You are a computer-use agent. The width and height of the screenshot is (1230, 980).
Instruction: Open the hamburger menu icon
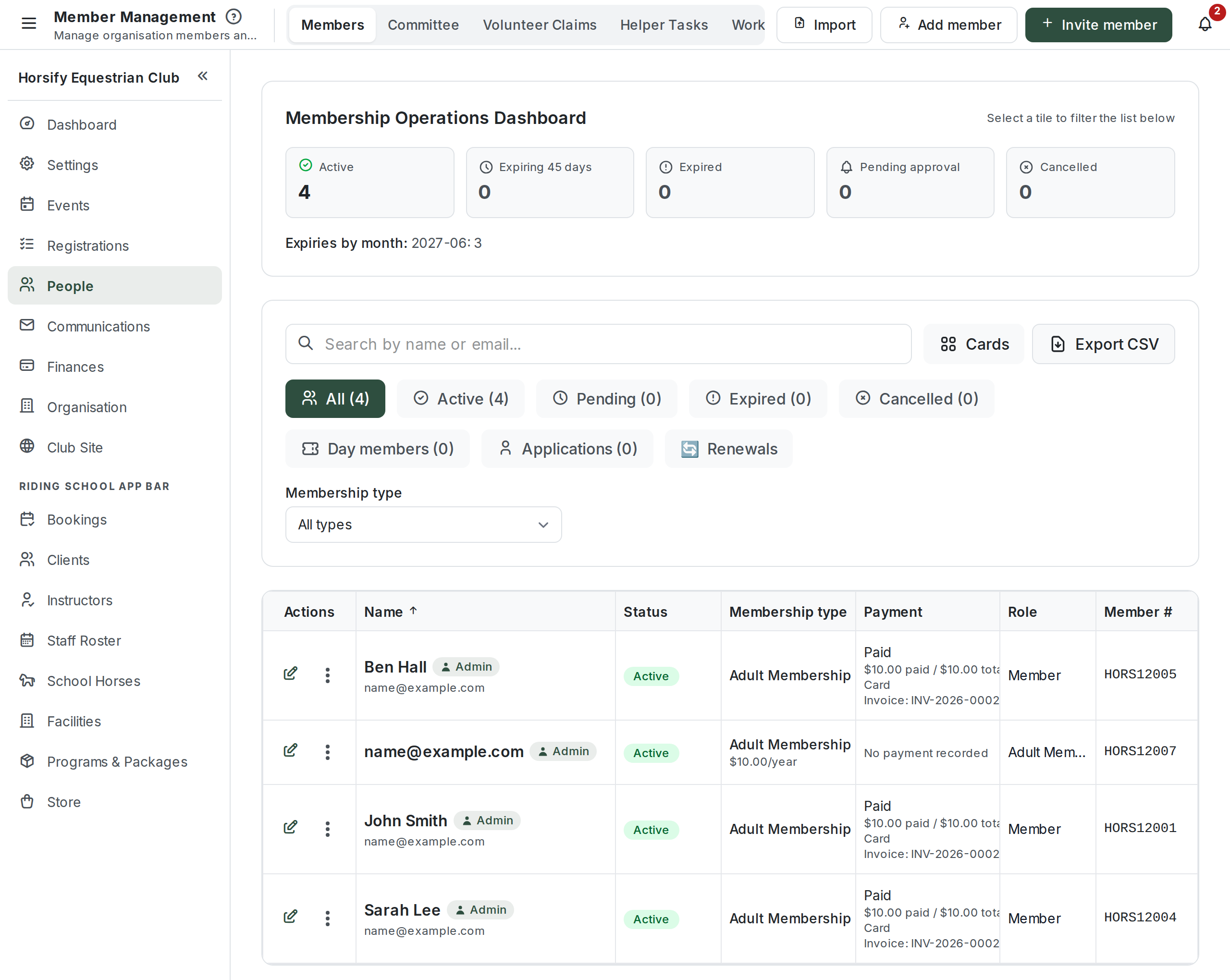(28, 24)
